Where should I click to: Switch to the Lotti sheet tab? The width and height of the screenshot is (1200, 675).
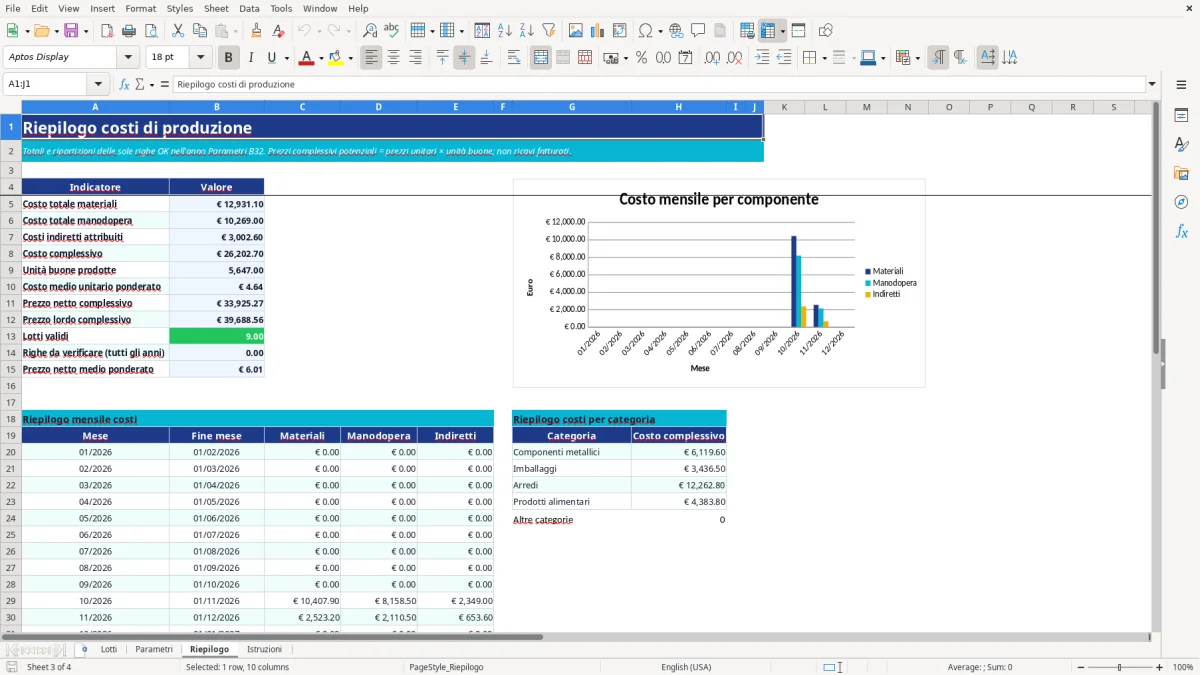[x=108, y=649]
